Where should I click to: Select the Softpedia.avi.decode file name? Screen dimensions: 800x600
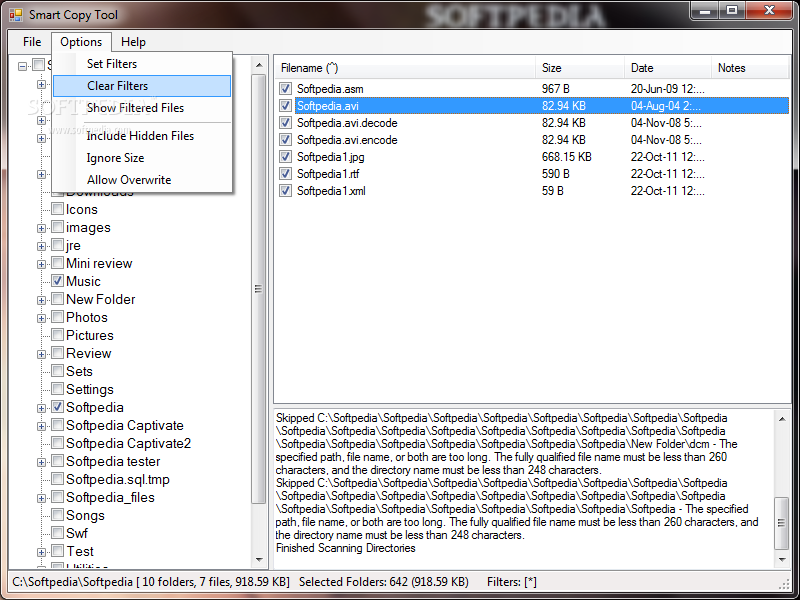tap(347, 123)
